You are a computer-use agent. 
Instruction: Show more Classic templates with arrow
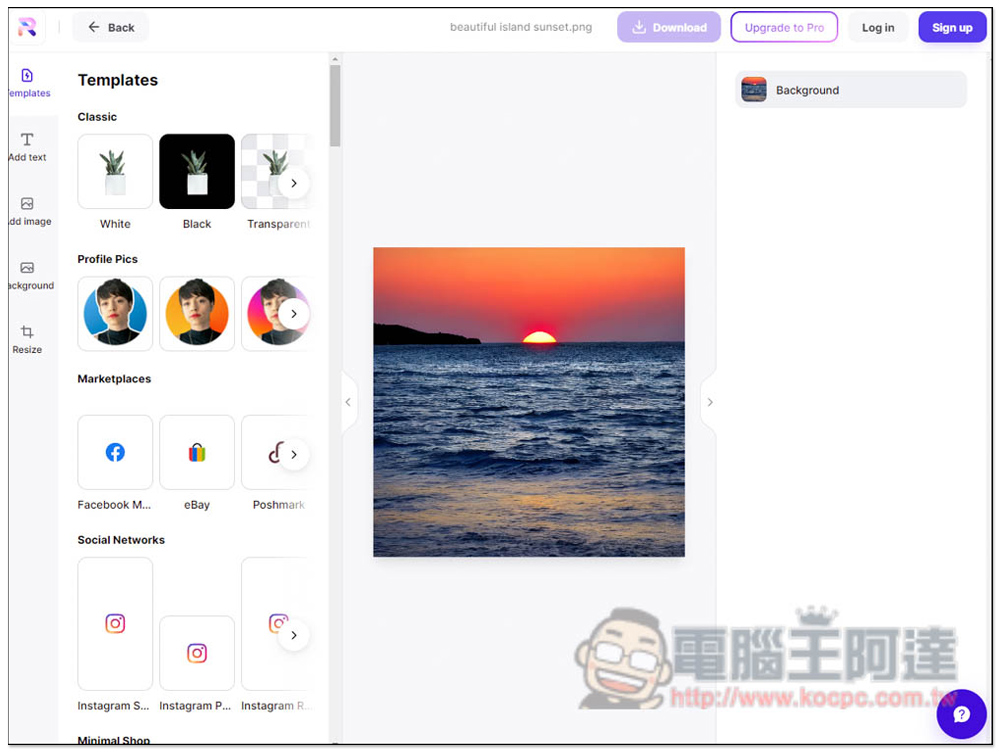click(293, 184)
